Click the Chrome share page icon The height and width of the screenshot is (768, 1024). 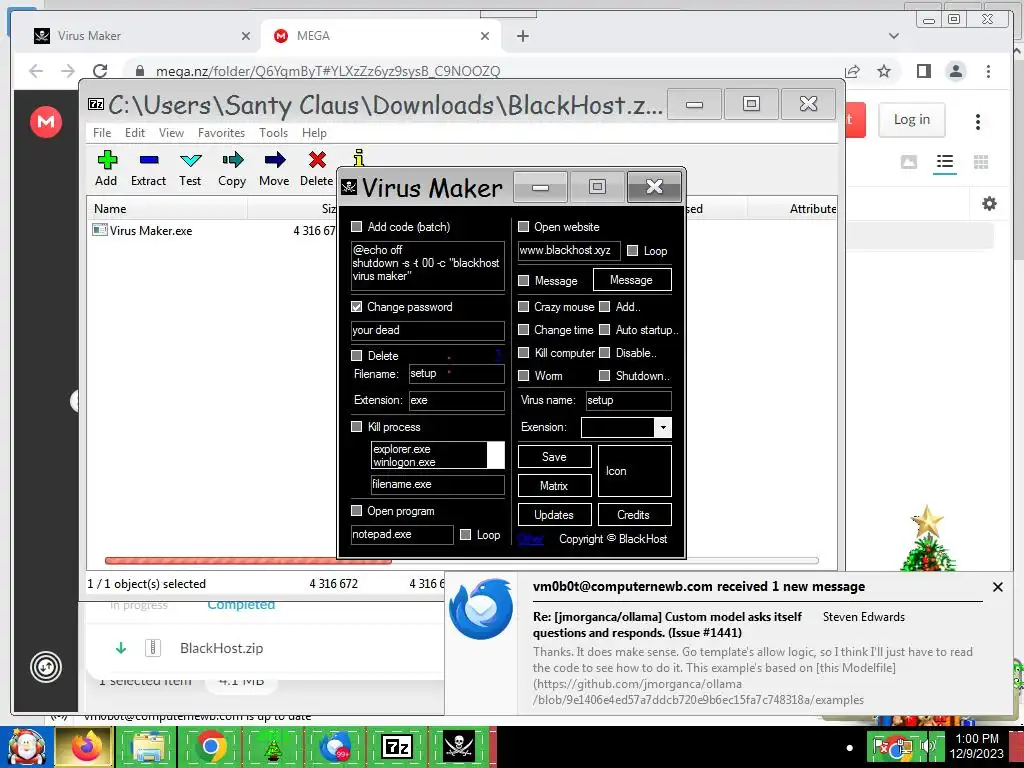(x=852, y=71)
